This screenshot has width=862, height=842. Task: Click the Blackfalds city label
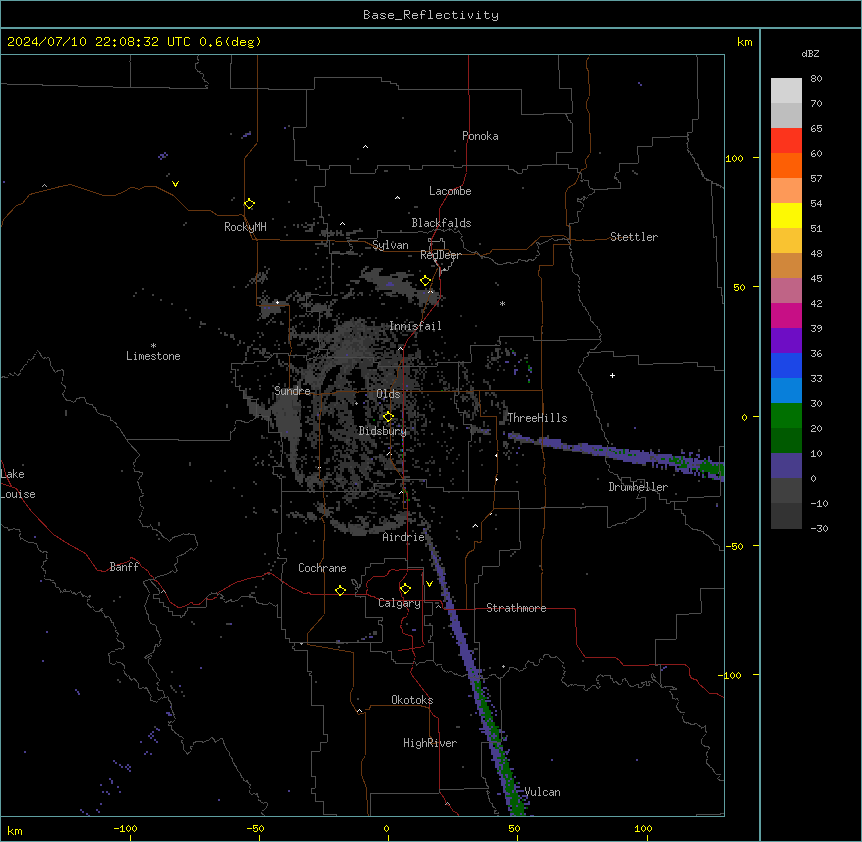tap(441, 223)
